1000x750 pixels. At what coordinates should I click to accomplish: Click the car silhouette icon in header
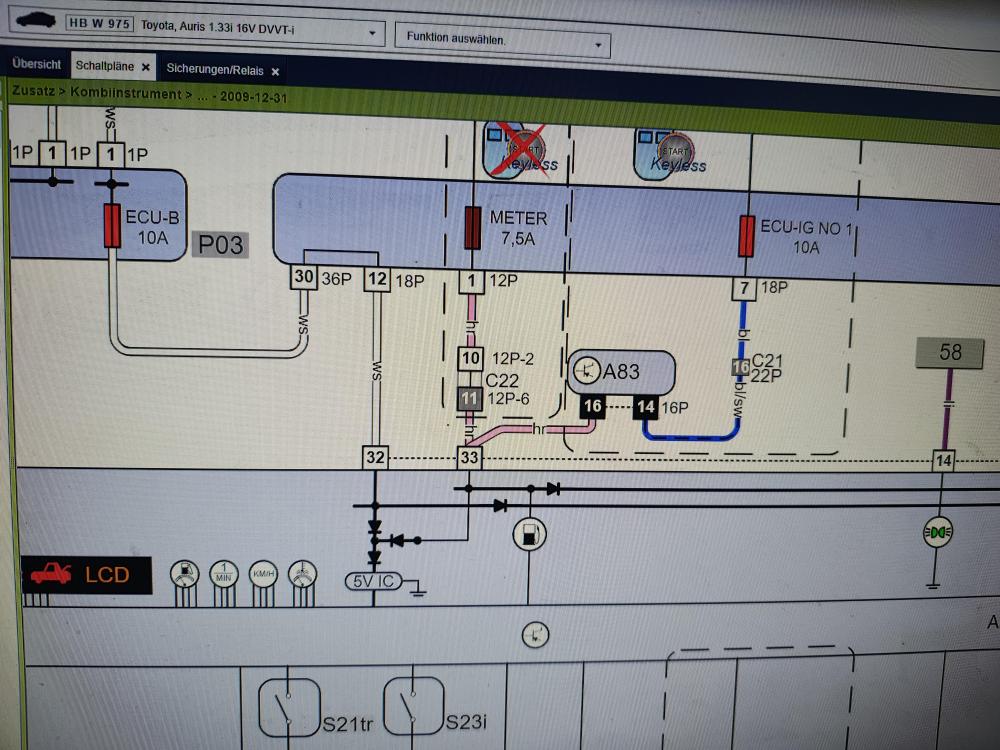click(36, 20)
